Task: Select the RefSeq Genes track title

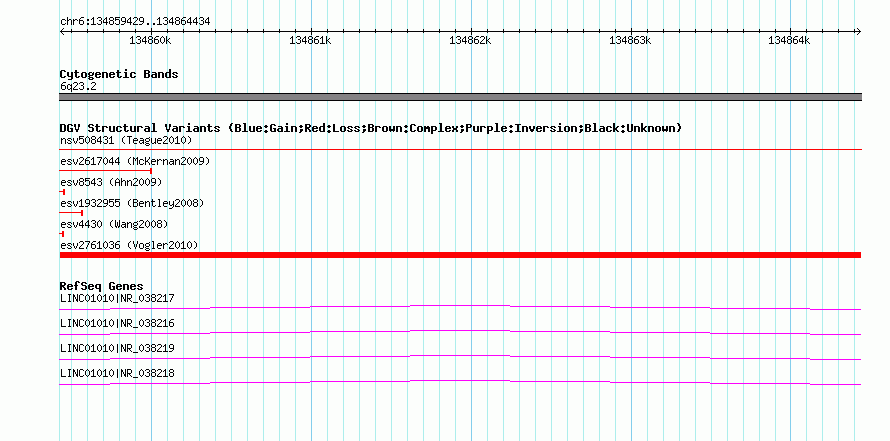Action: tap(102, 286)
